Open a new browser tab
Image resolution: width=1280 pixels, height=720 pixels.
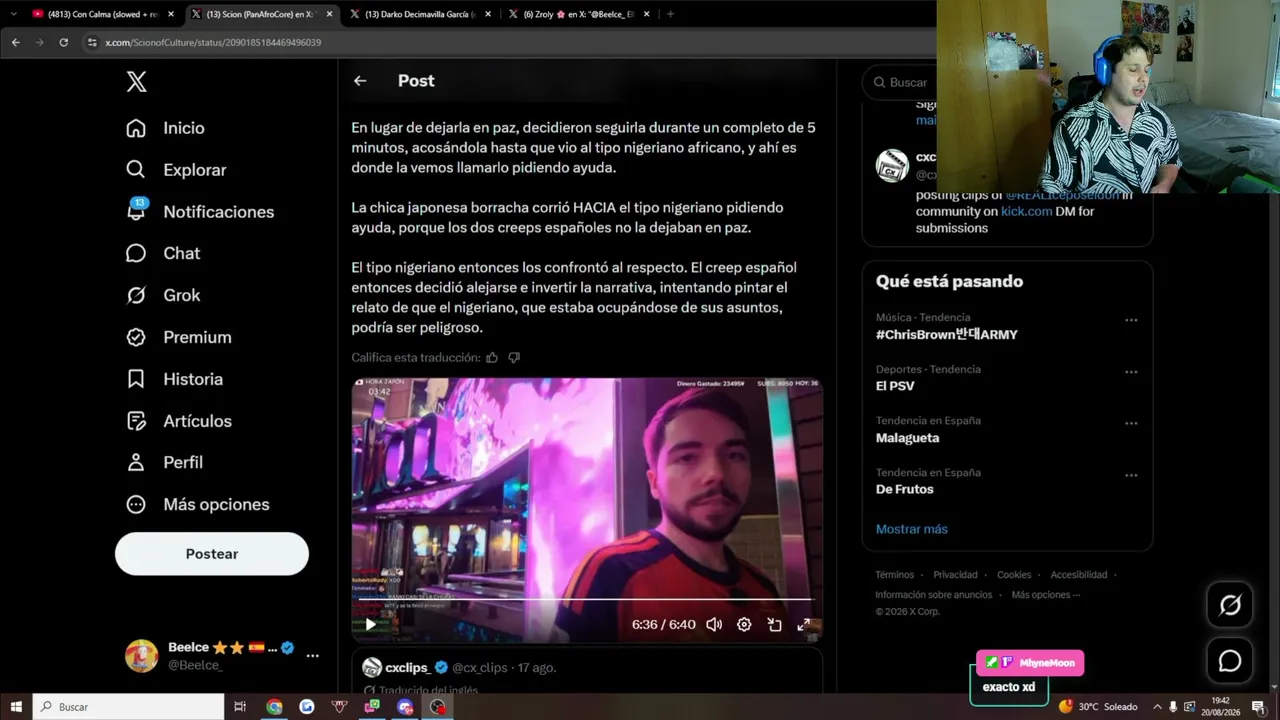pos(670,14)
